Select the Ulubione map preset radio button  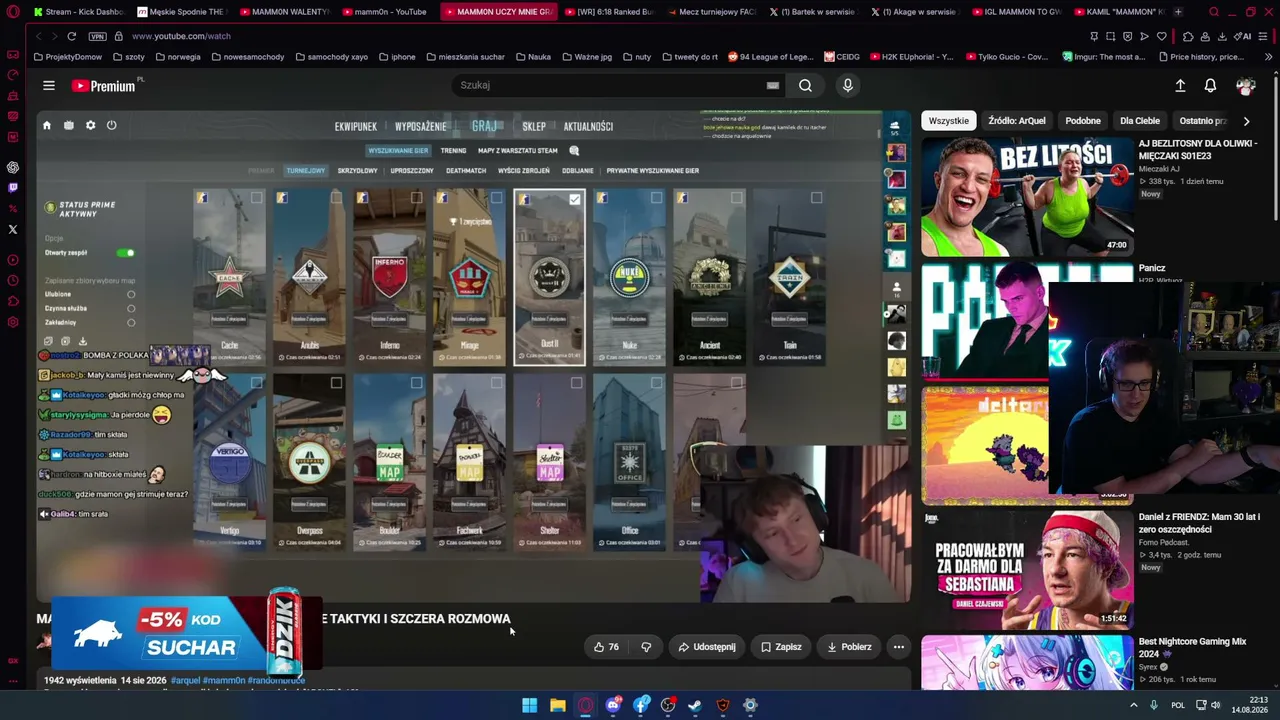131,294
